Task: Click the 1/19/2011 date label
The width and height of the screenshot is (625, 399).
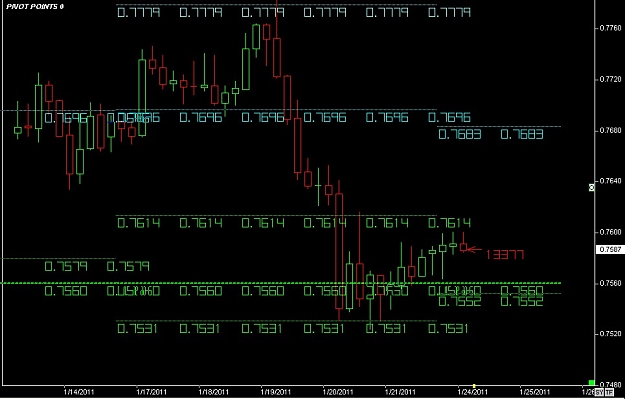Action: coord(276,393)
